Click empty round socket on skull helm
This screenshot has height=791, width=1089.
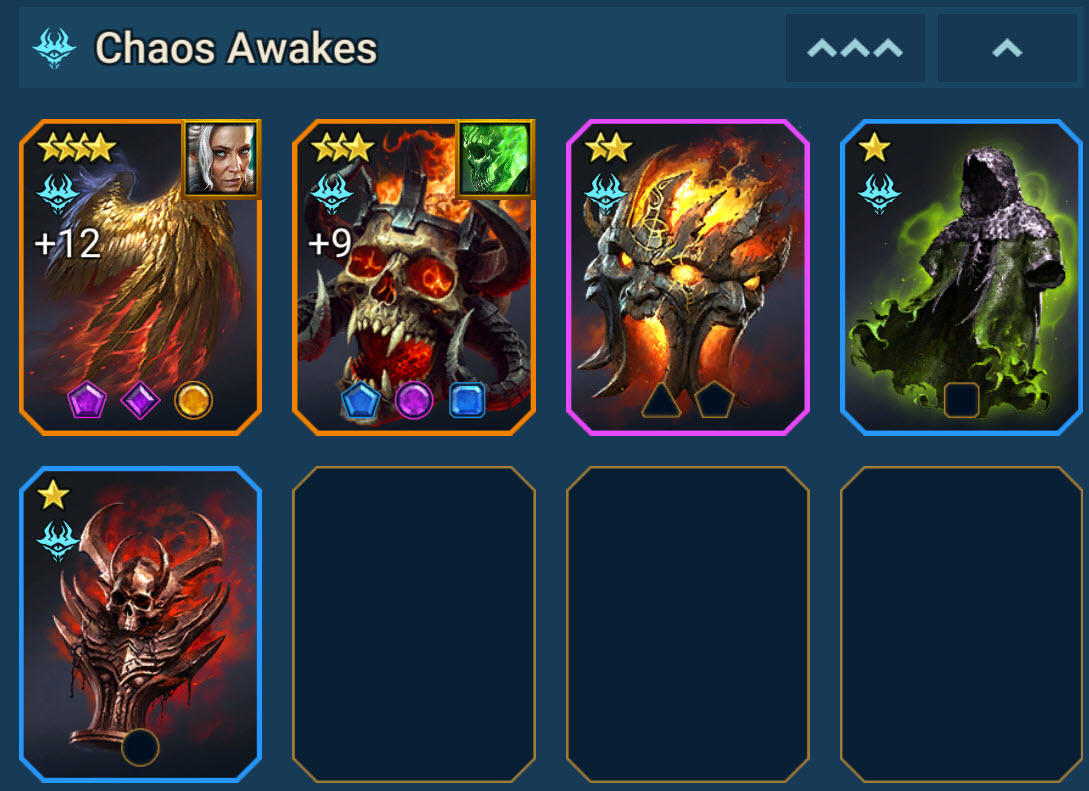pos(140,747)
